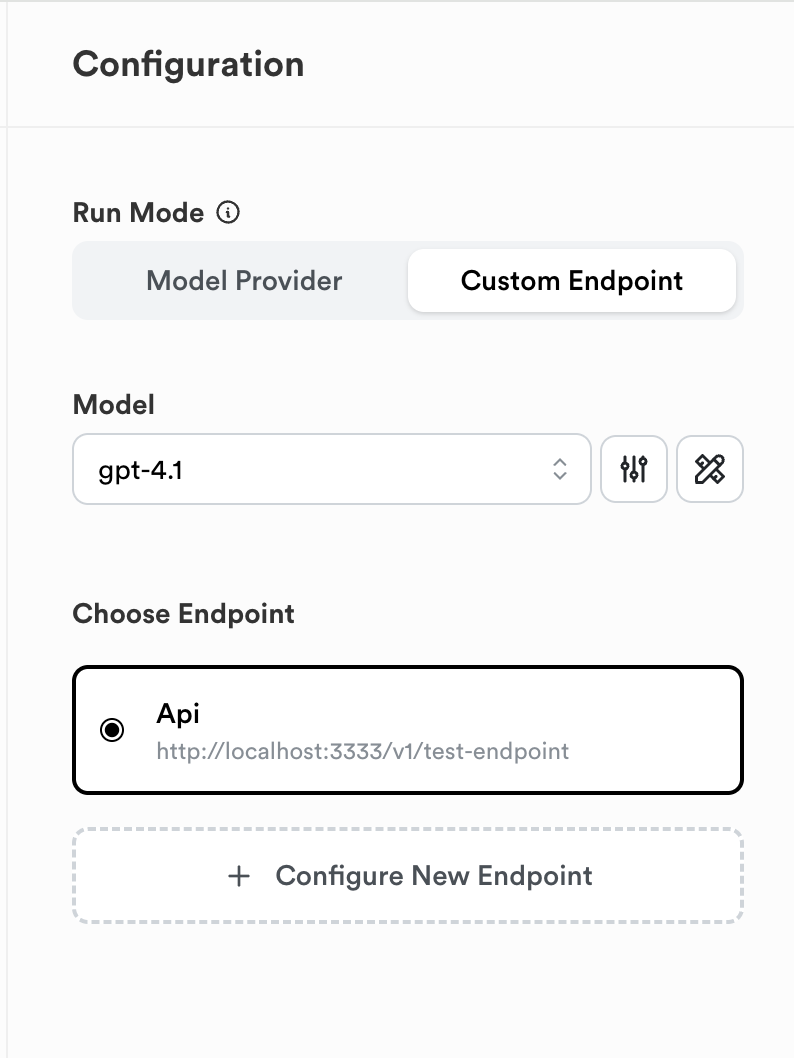Click the Model Provider label text
Image resolution: width=794 pixels, height=1058 pixels.
tap(244, 281)
